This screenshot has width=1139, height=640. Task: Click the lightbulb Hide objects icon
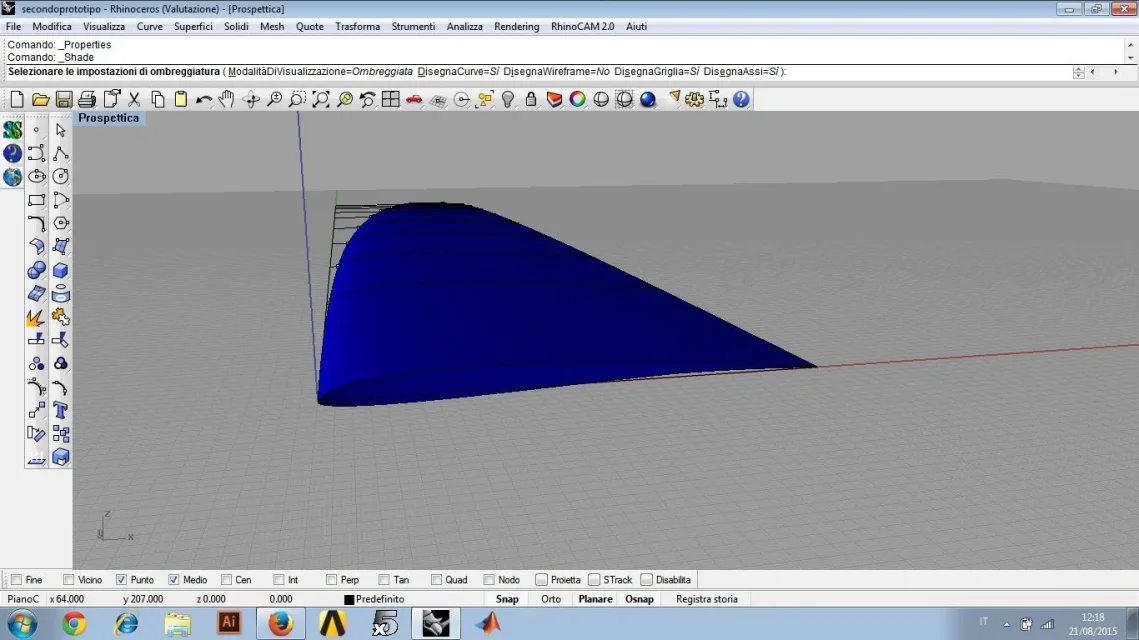508,100
